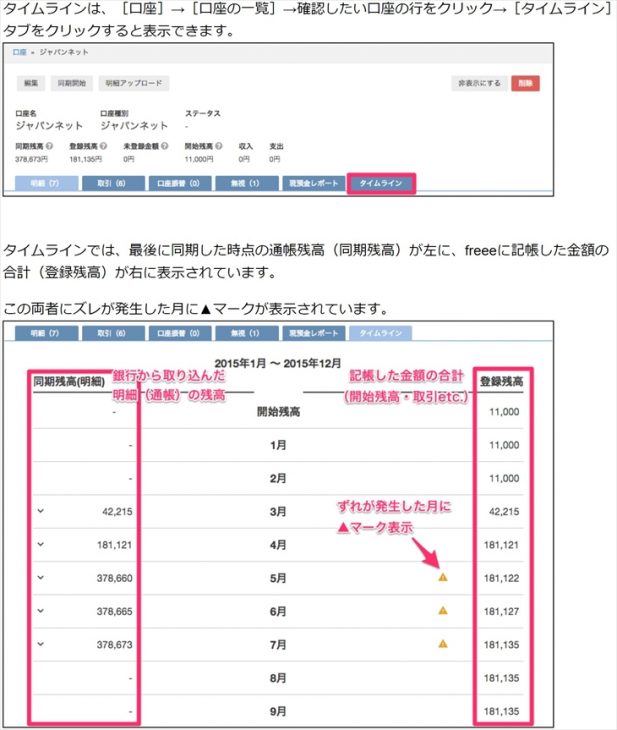
Task: Follow the 口座 breadcrumb link
Action: [x=20, y=51]
